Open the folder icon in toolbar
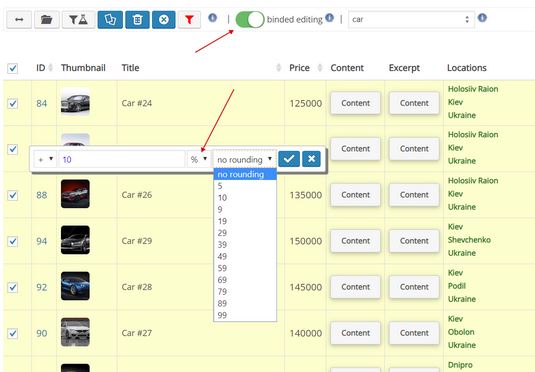535x372 pixels. point(47,19)
